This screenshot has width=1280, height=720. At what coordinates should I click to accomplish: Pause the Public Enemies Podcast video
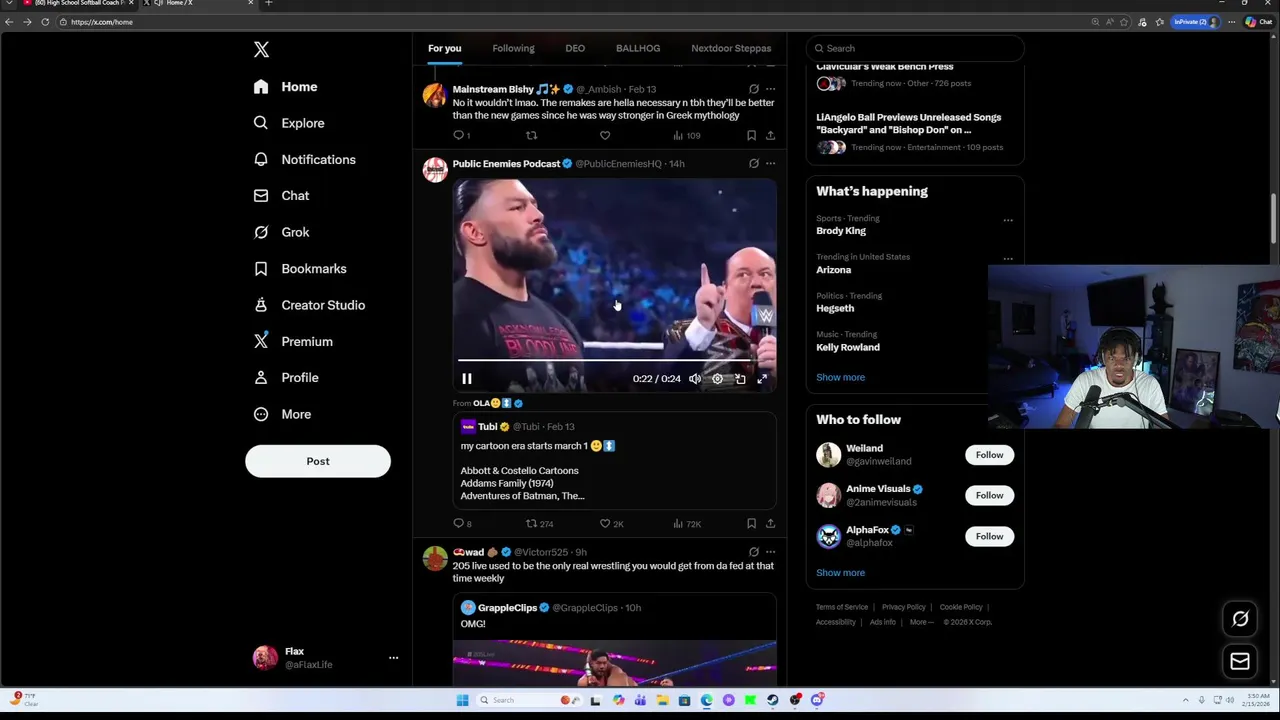tap(467, 379)
